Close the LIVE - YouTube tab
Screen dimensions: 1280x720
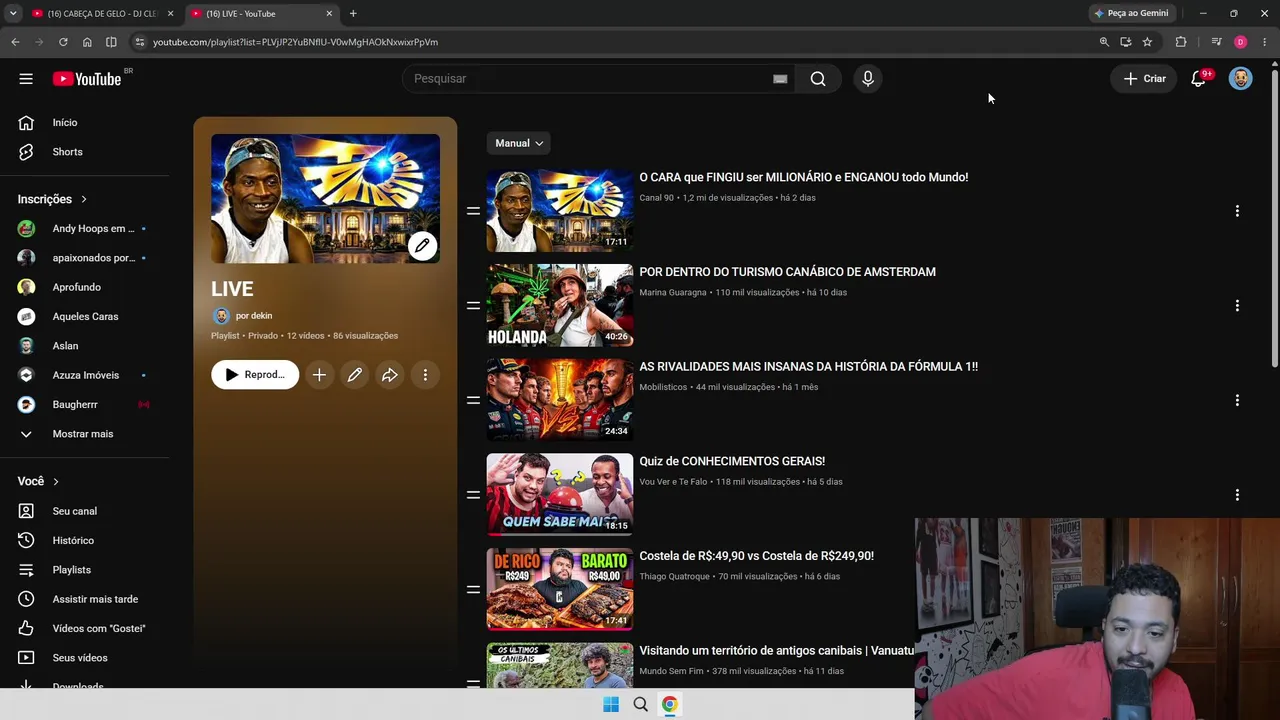(329, 14)
